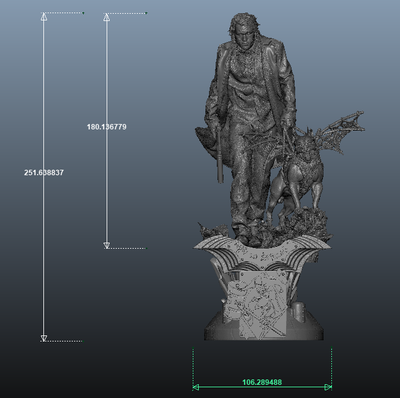Select locator dot ending the top 180.136779 dotted line
400x398 pixels.
click(x=146, y=13)
